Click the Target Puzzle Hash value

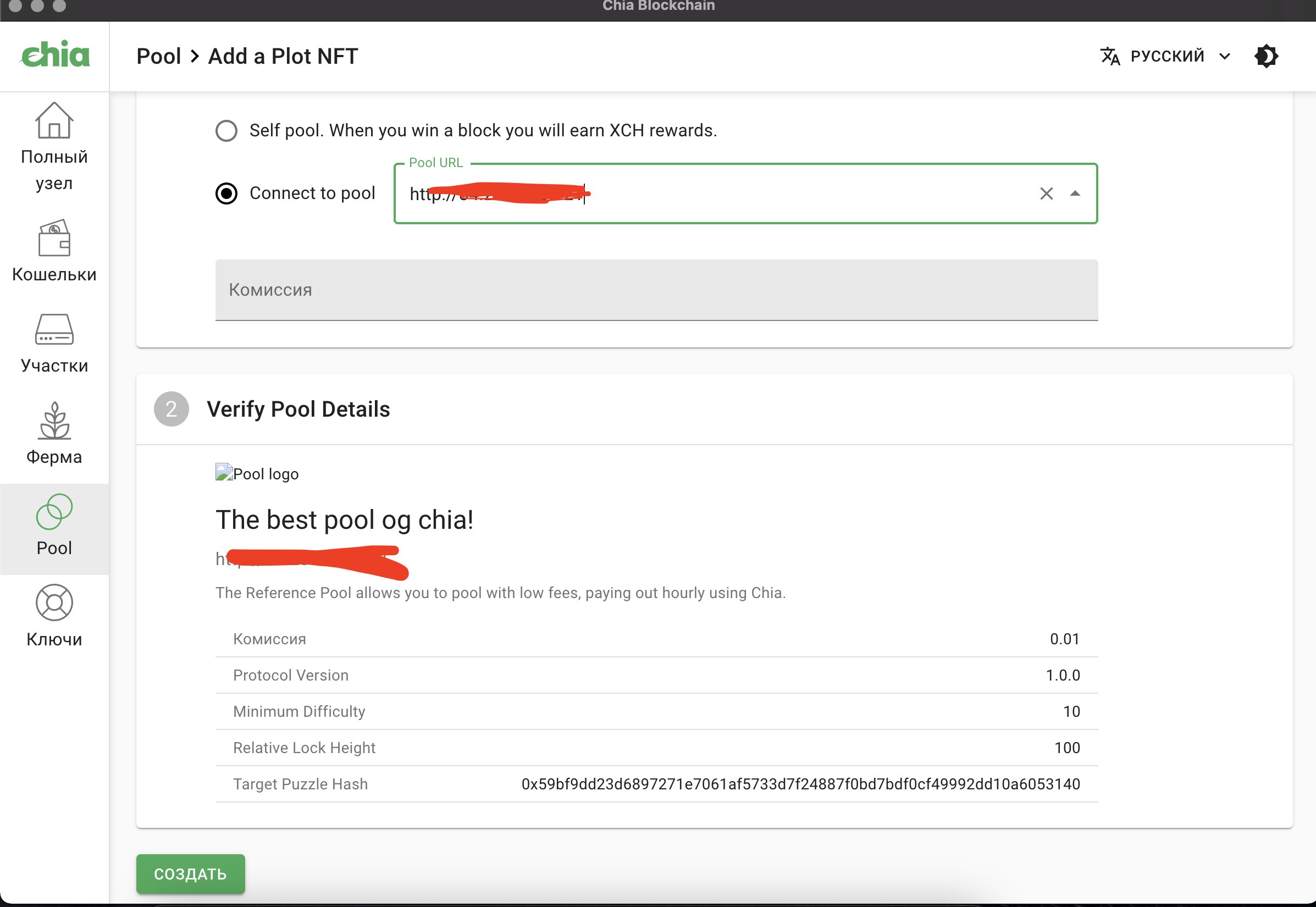[800, 784]
